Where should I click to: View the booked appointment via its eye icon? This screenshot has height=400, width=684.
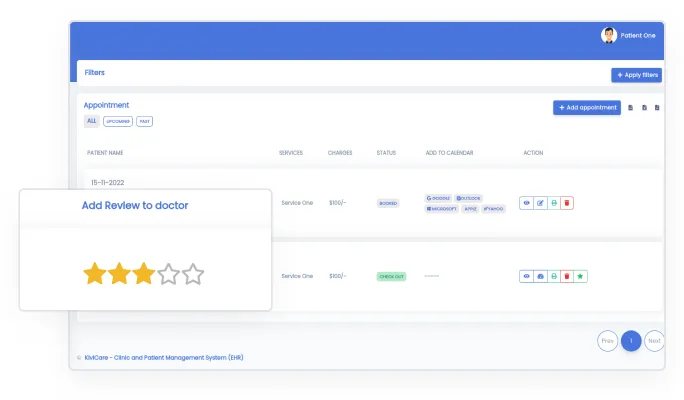[526, 203]
